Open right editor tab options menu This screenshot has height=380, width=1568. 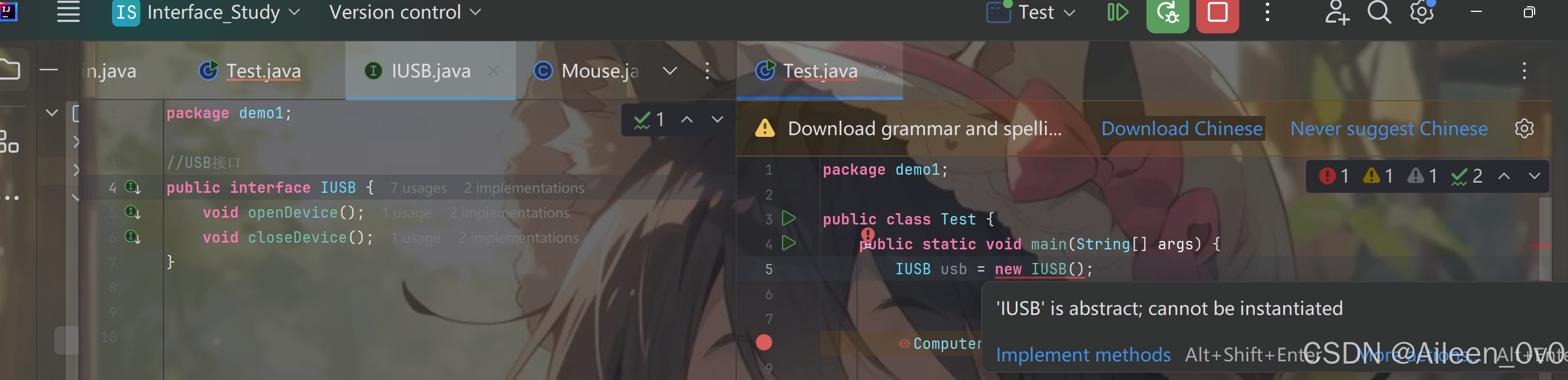coord(1524,71)
